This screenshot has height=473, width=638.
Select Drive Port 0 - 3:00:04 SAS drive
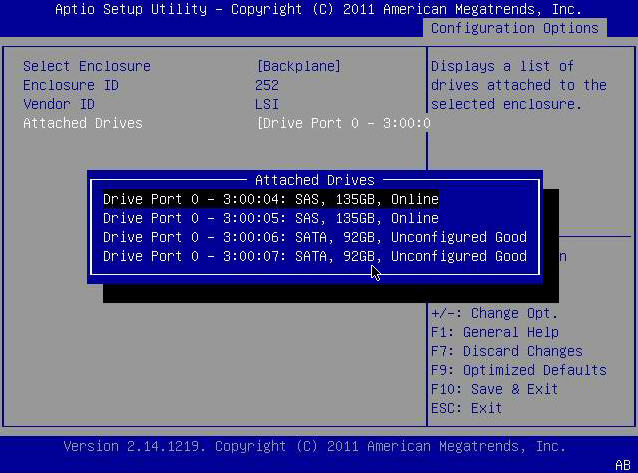pyautogui.click(x=271, y=199)
